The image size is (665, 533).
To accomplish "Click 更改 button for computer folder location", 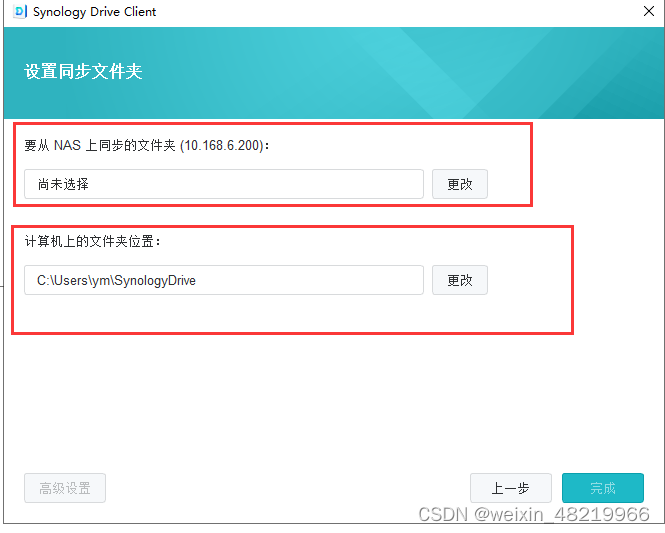I will tap(460, 280).
